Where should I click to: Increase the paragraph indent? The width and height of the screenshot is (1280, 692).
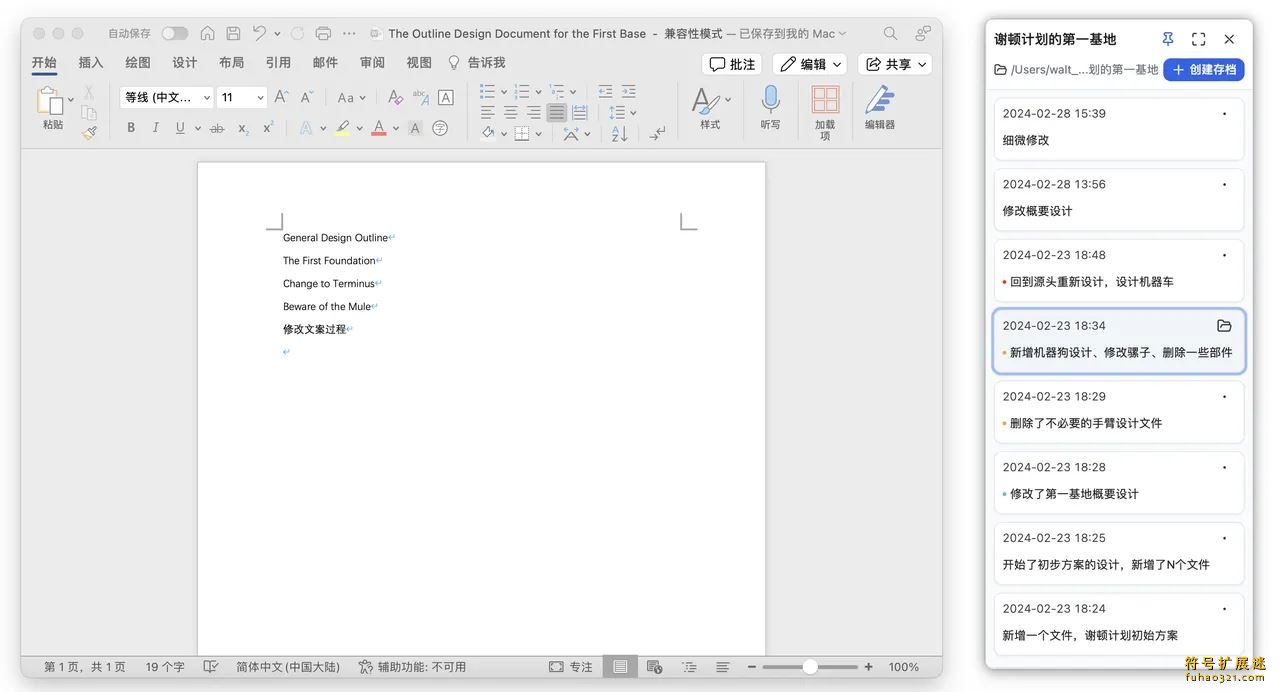tap(631, 91)
